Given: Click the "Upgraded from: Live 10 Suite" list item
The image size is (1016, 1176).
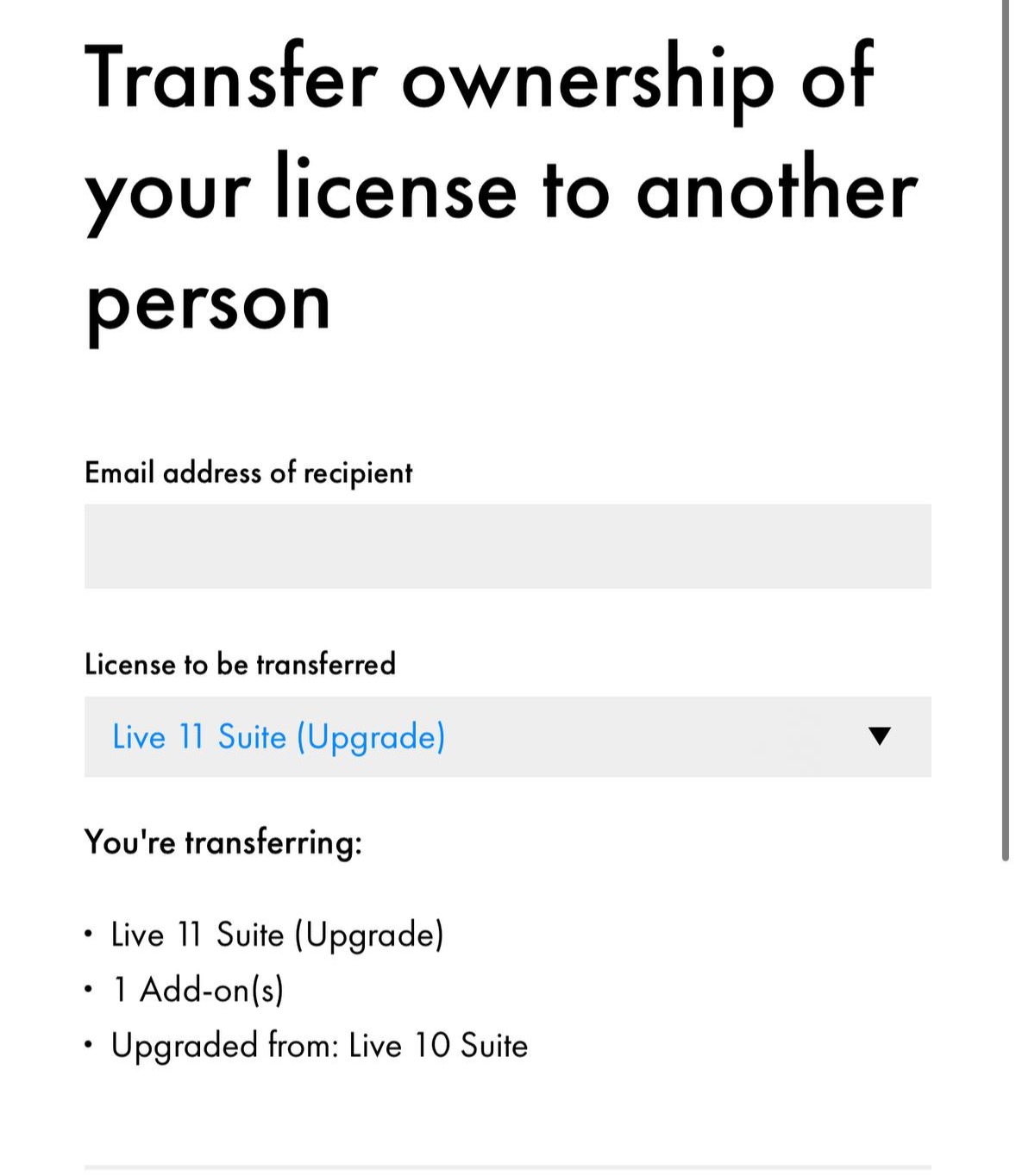Looking at the screenshot, I should 319,1045.
